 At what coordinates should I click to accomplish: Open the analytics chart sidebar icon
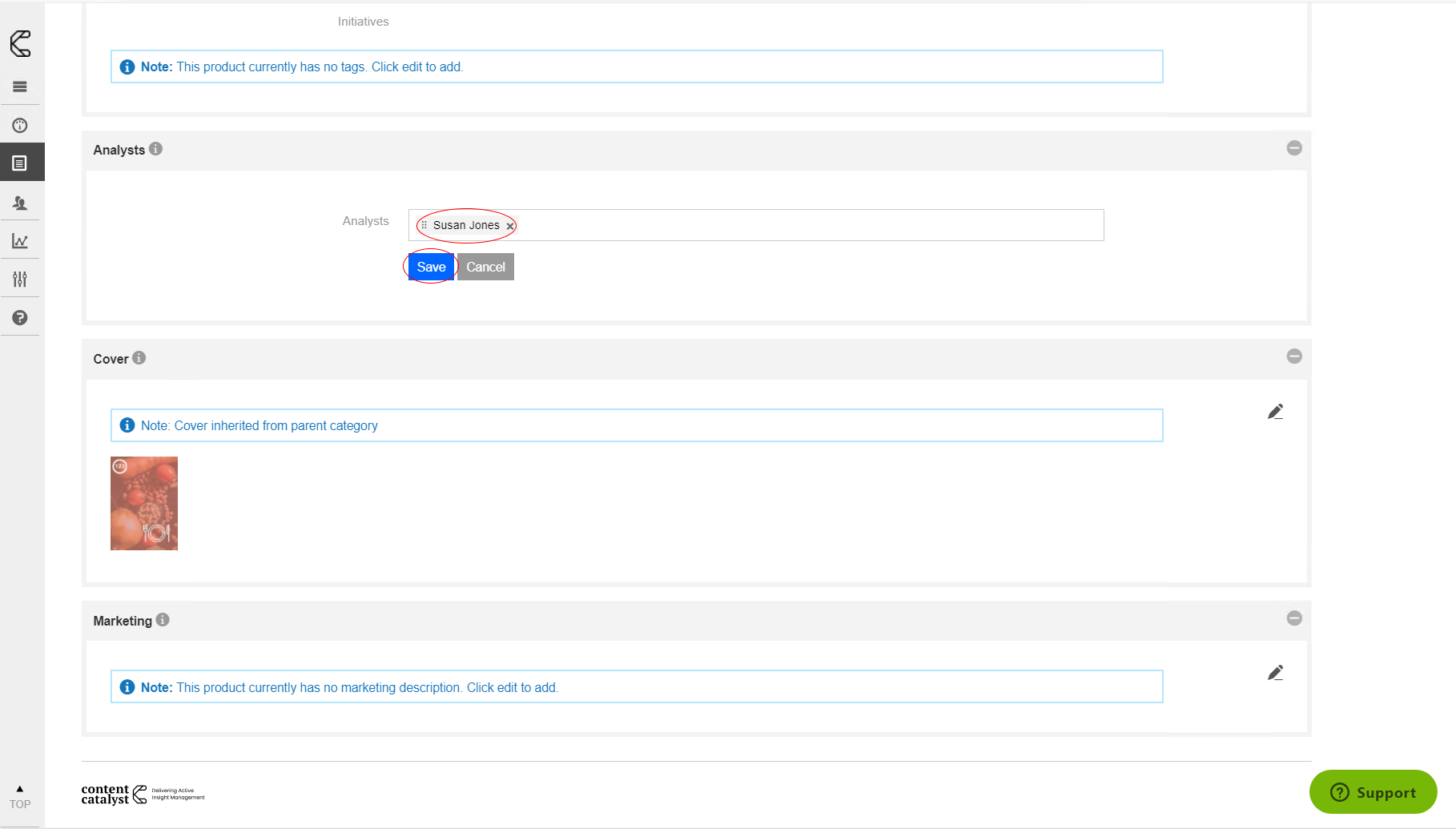pos(20,241)
